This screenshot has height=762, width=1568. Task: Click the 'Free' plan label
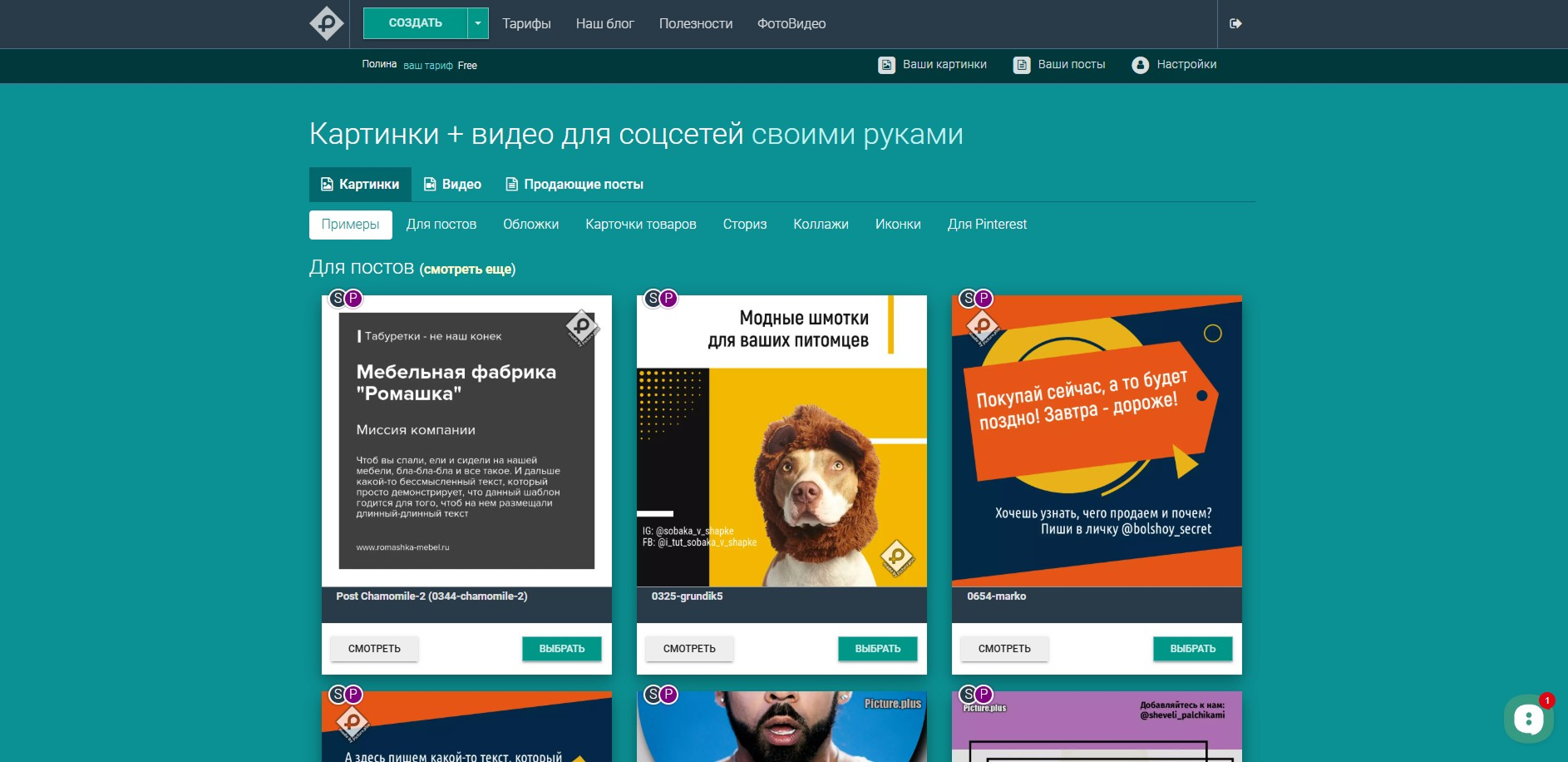tap(467, 66)
